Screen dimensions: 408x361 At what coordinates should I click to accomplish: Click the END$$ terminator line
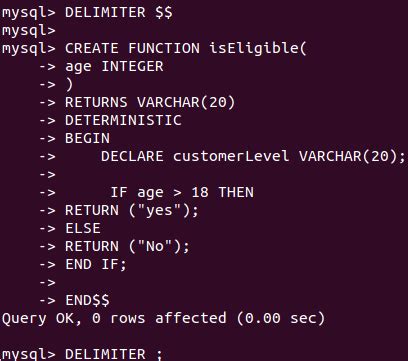87,300
